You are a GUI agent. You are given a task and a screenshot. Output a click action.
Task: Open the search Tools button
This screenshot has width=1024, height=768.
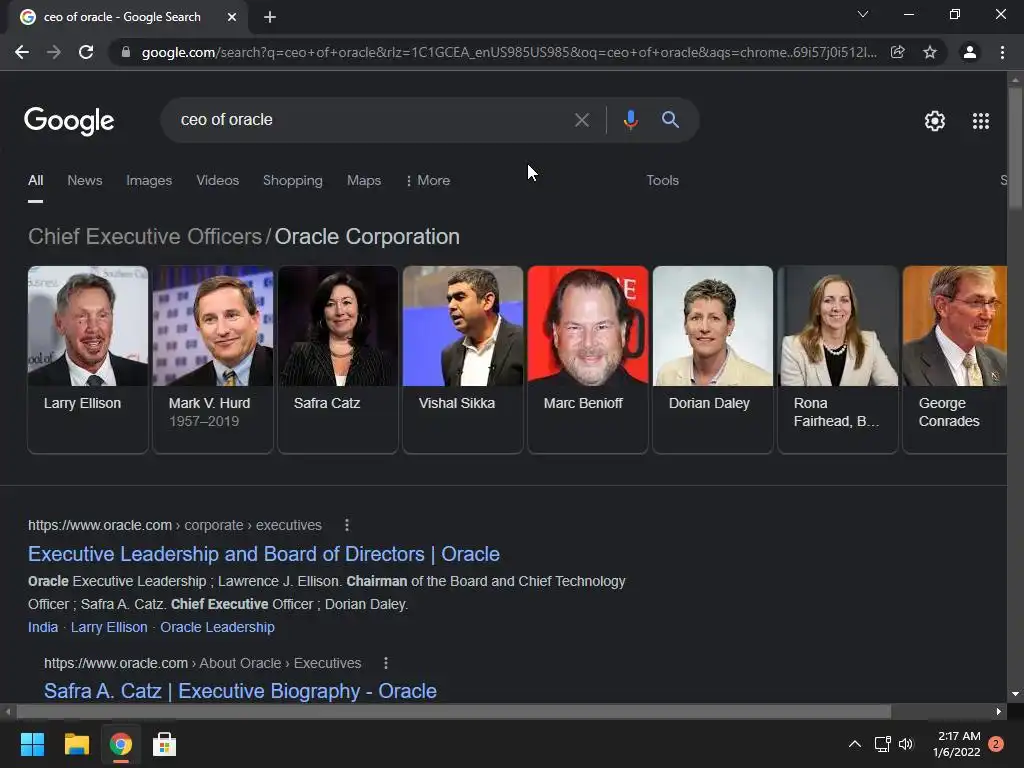click(x=662, y=180)
